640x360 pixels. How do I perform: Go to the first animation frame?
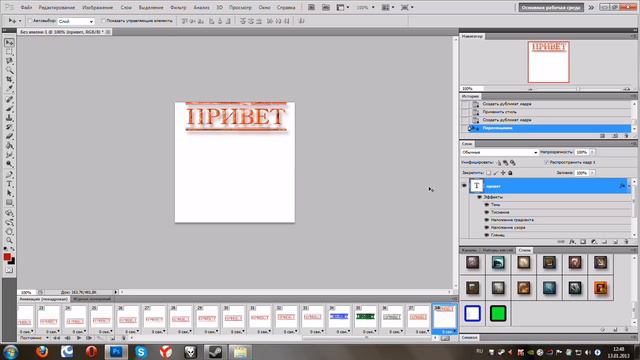[57, 338]
